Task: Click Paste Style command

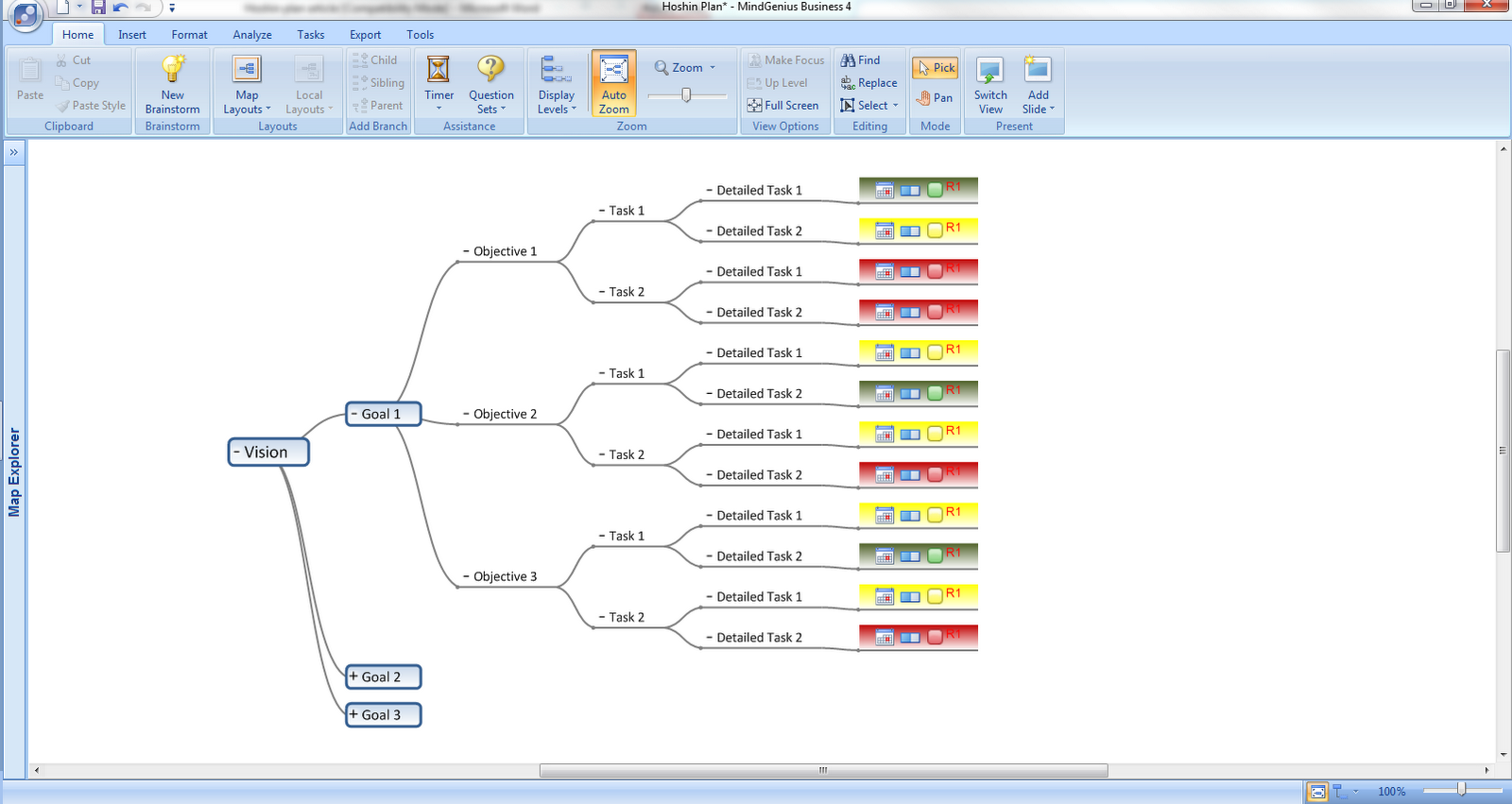Action: 90,106
